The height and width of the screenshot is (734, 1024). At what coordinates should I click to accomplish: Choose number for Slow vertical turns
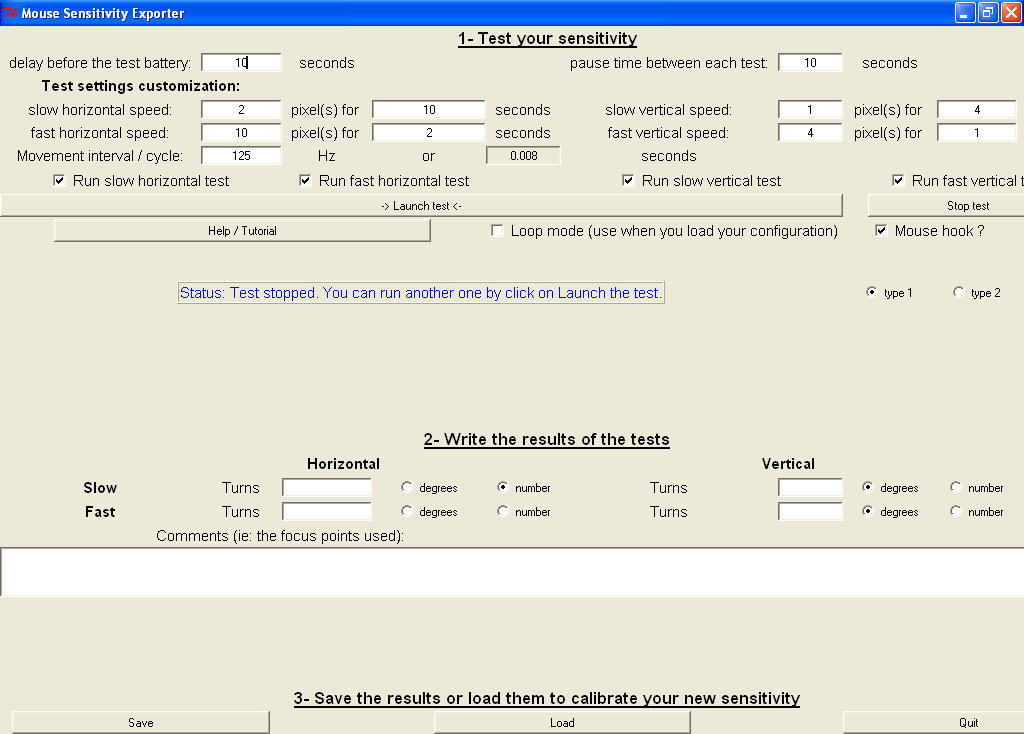tap(956, 488)
